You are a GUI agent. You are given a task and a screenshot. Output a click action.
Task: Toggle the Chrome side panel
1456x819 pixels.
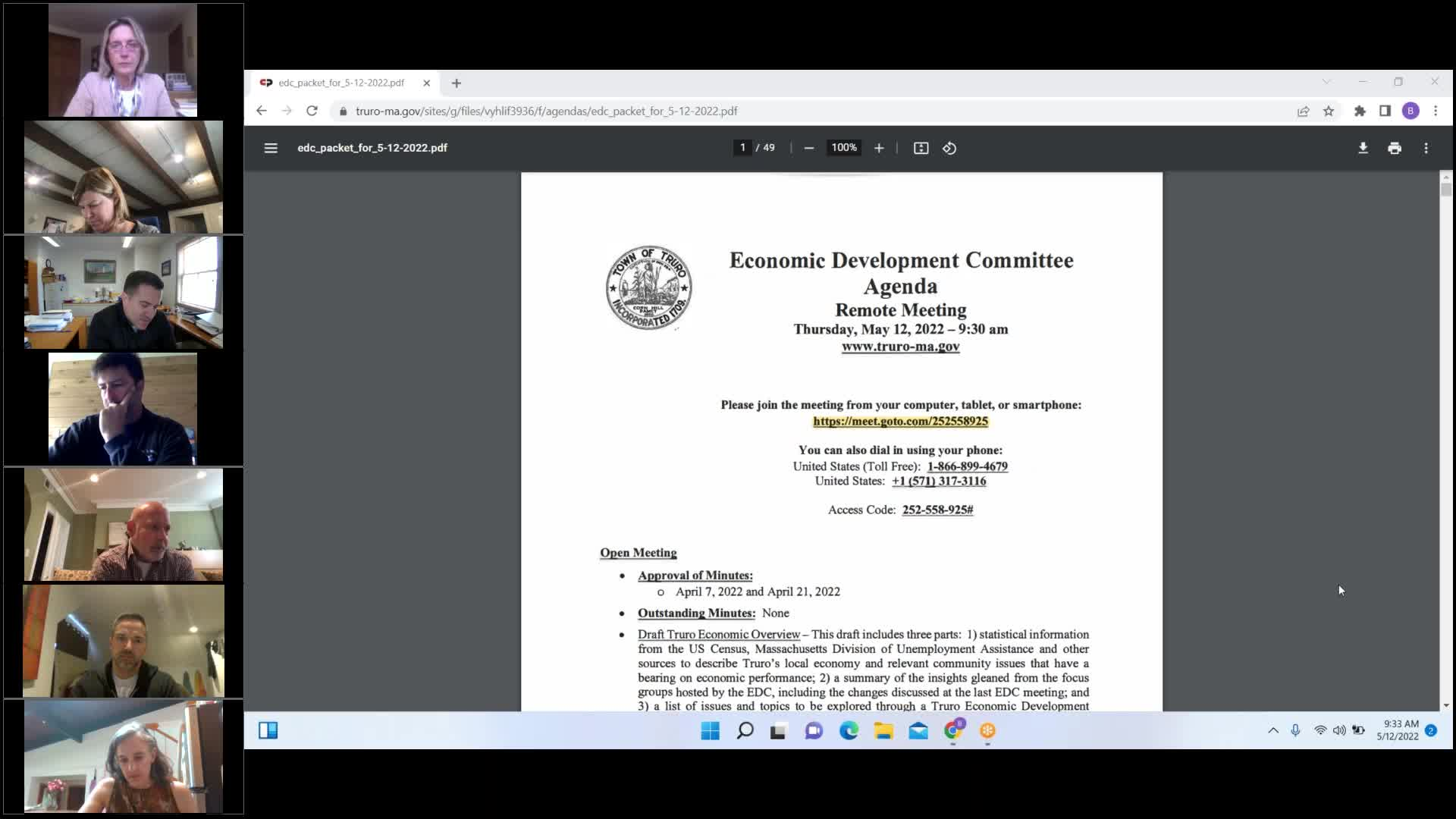[1386, 111]
